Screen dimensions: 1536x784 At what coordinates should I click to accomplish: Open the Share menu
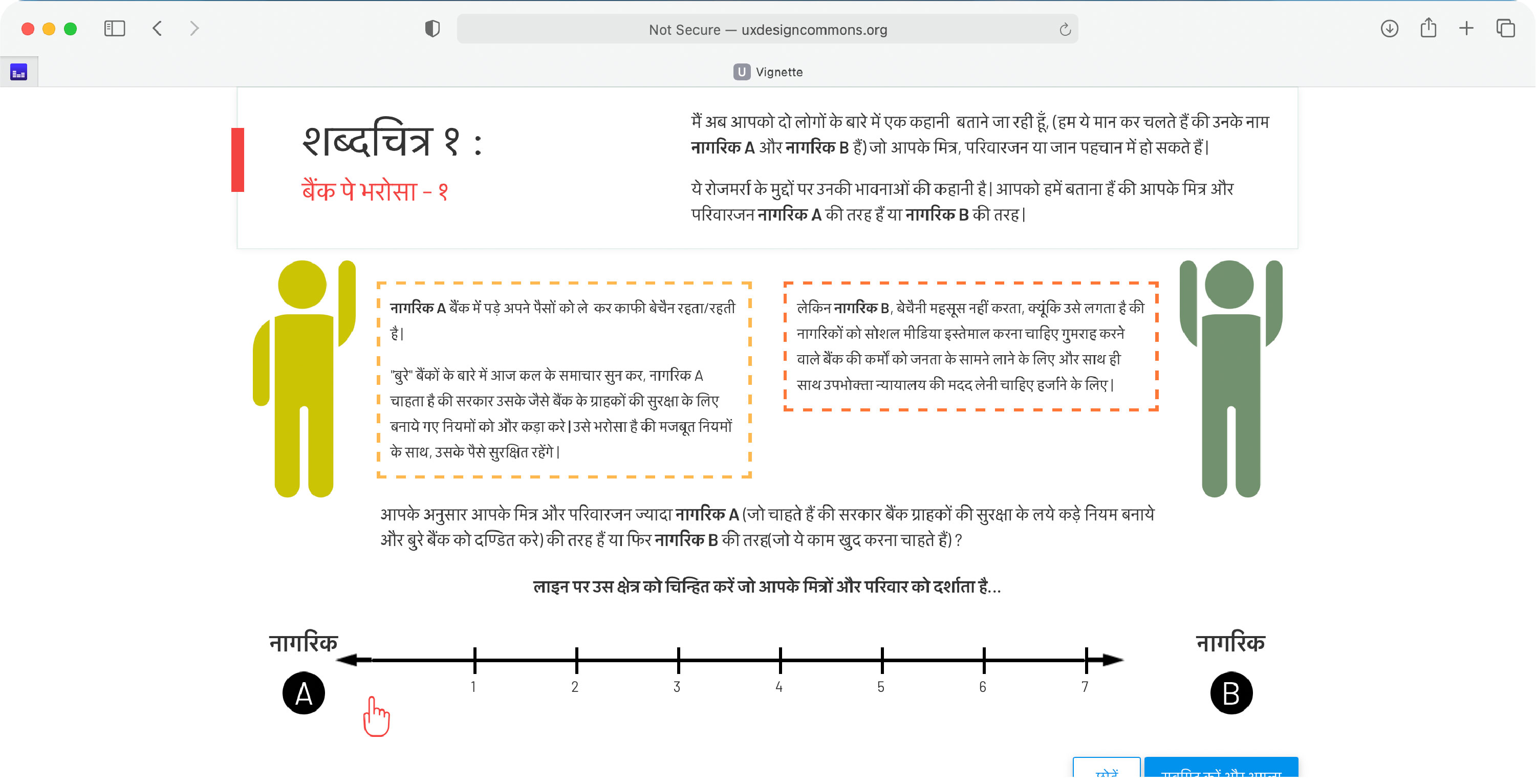tap(1428, 28)
